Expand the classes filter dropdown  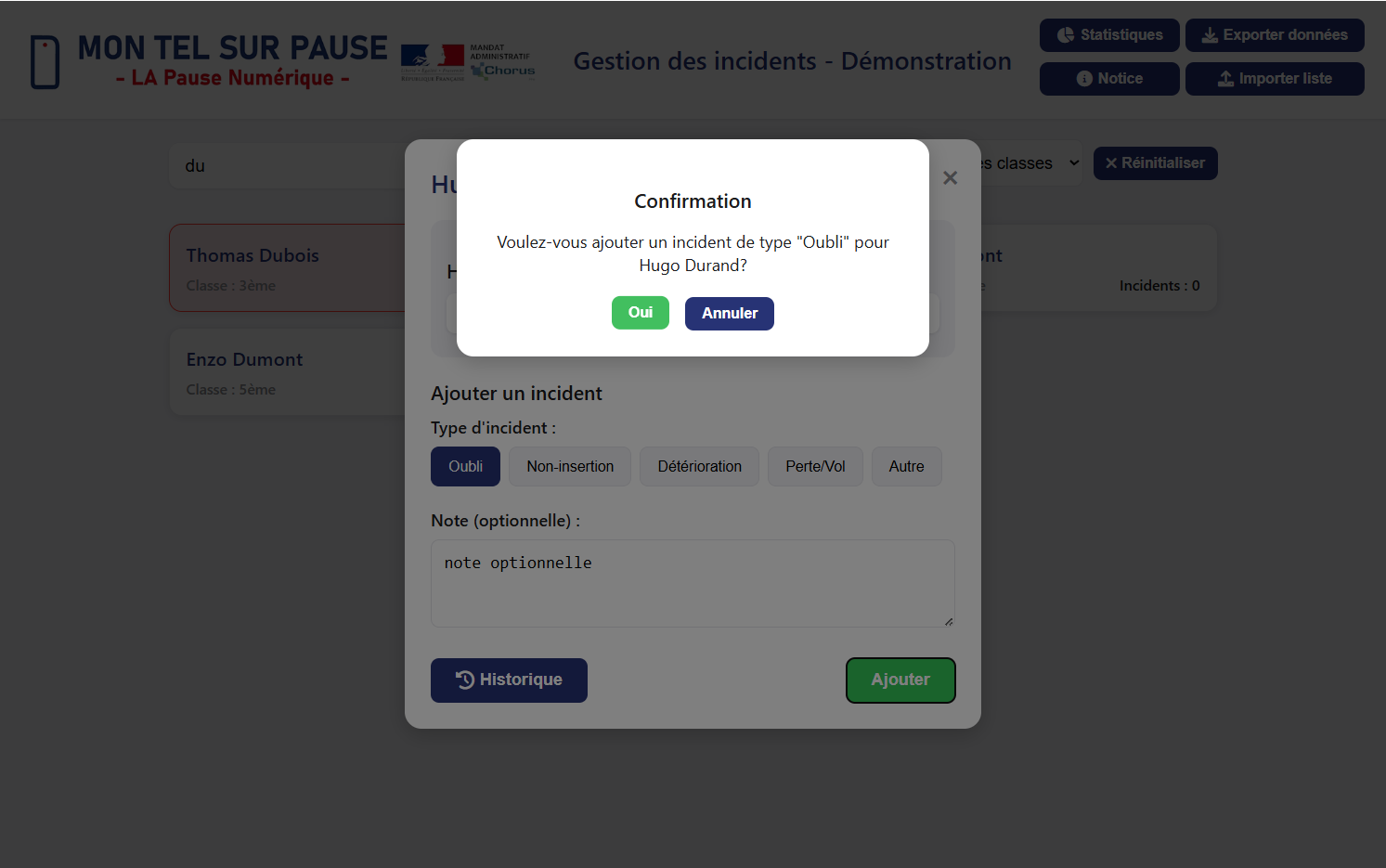point(1030,163)
